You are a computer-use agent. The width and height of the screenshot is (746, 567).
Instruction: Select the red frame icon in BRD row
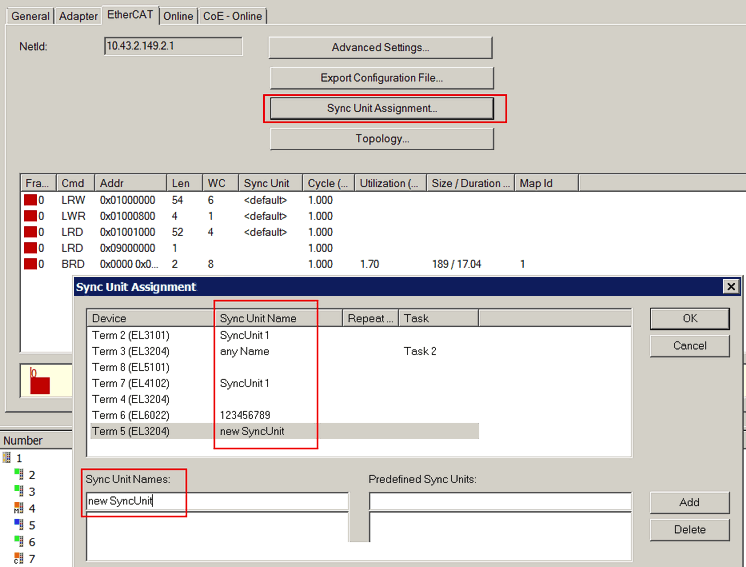[x=30, y=264]
